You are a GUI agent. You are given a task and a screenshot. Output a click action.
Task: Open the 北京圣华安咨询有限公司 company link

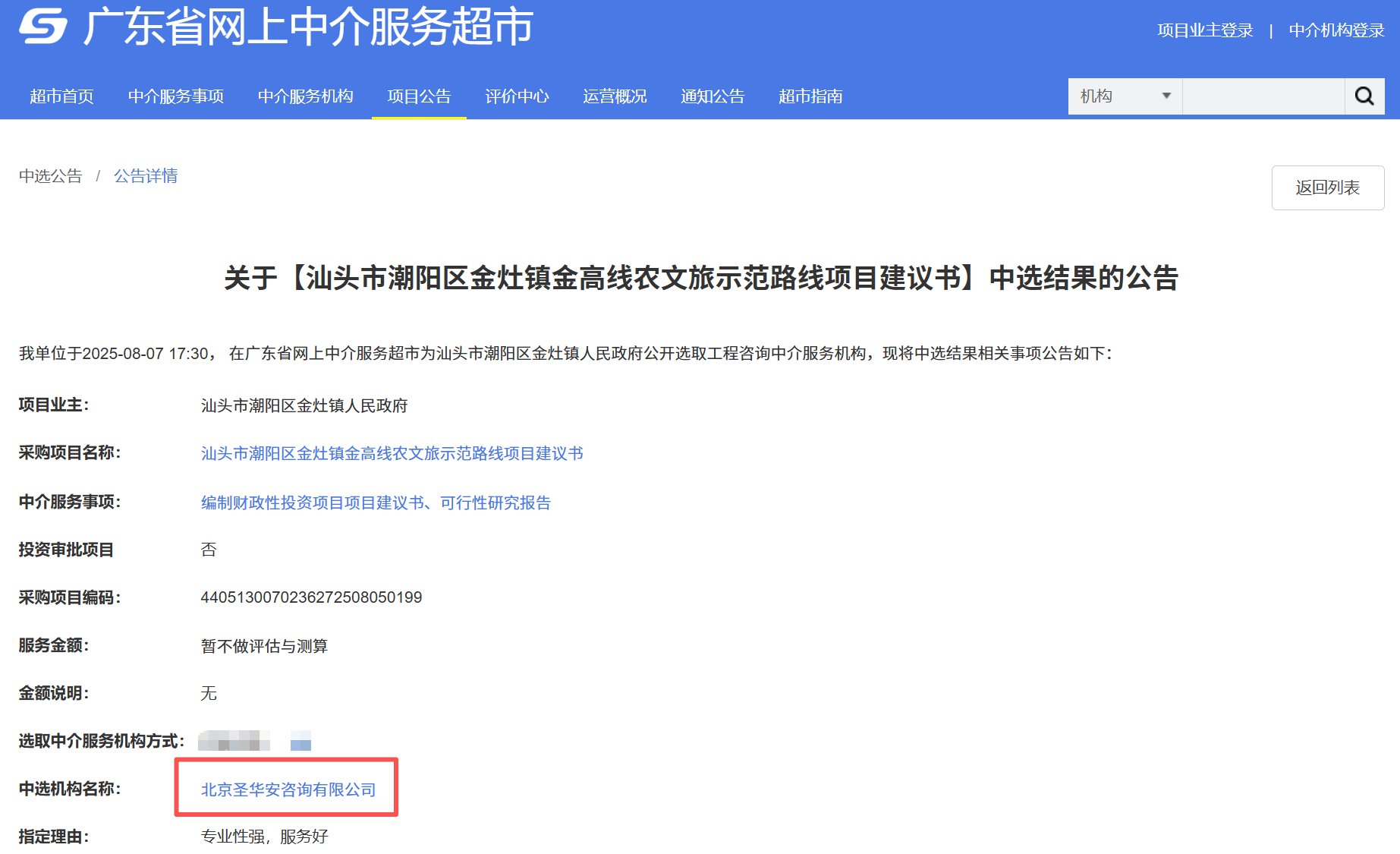(287, 789)
